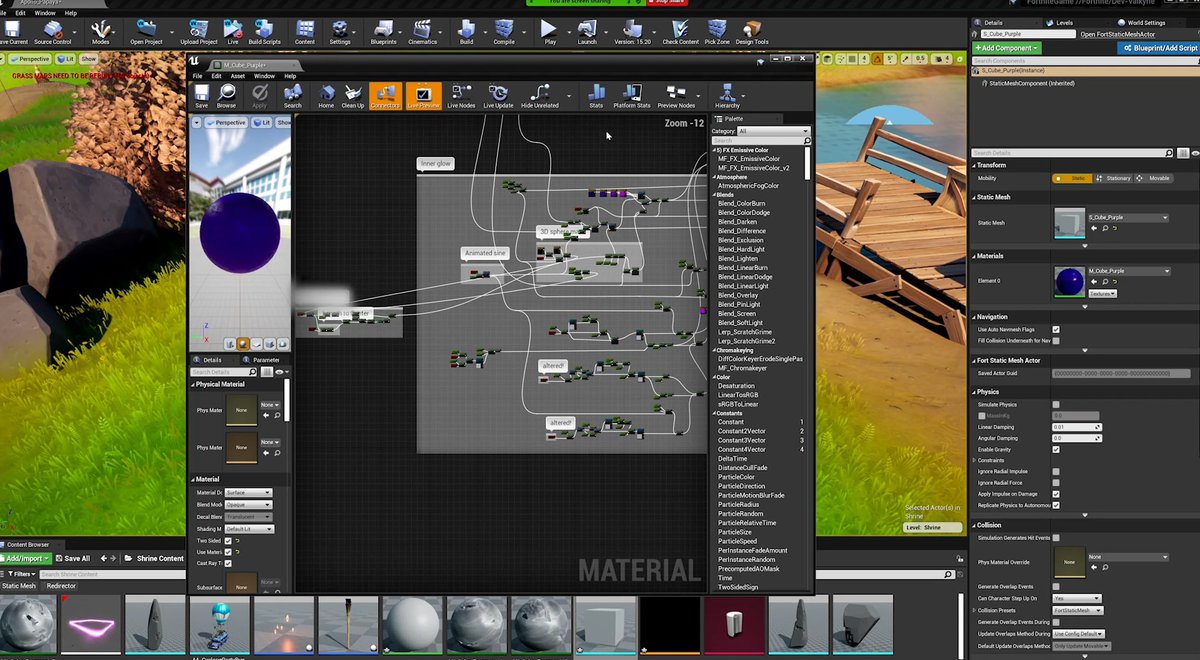This screenshot has width=1200, height=660.
Task: Open Stats in material editor toolbar
Action: click(x=596, y=96)
